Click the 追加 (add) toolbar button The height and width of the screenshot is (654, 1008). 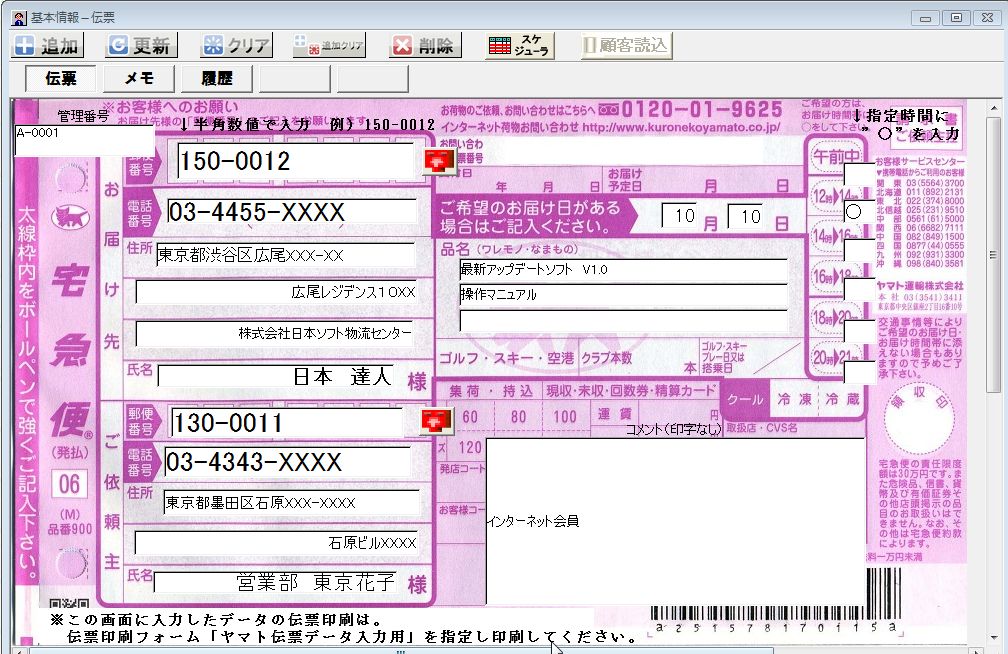point(46,46)
